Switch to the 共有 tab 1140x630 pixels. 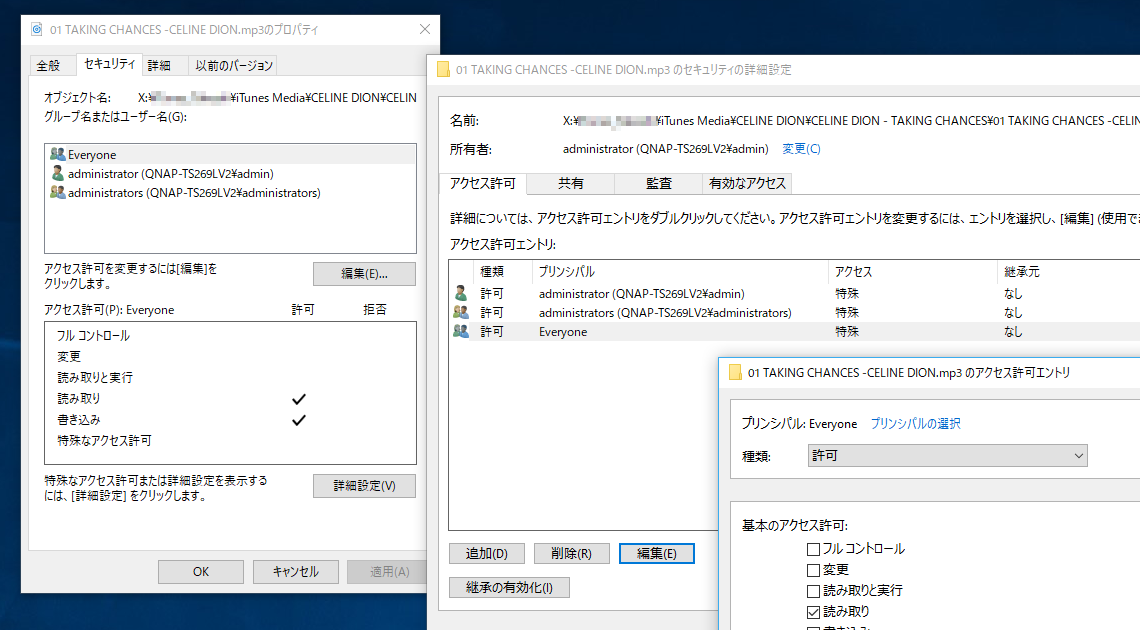[571, 184]
